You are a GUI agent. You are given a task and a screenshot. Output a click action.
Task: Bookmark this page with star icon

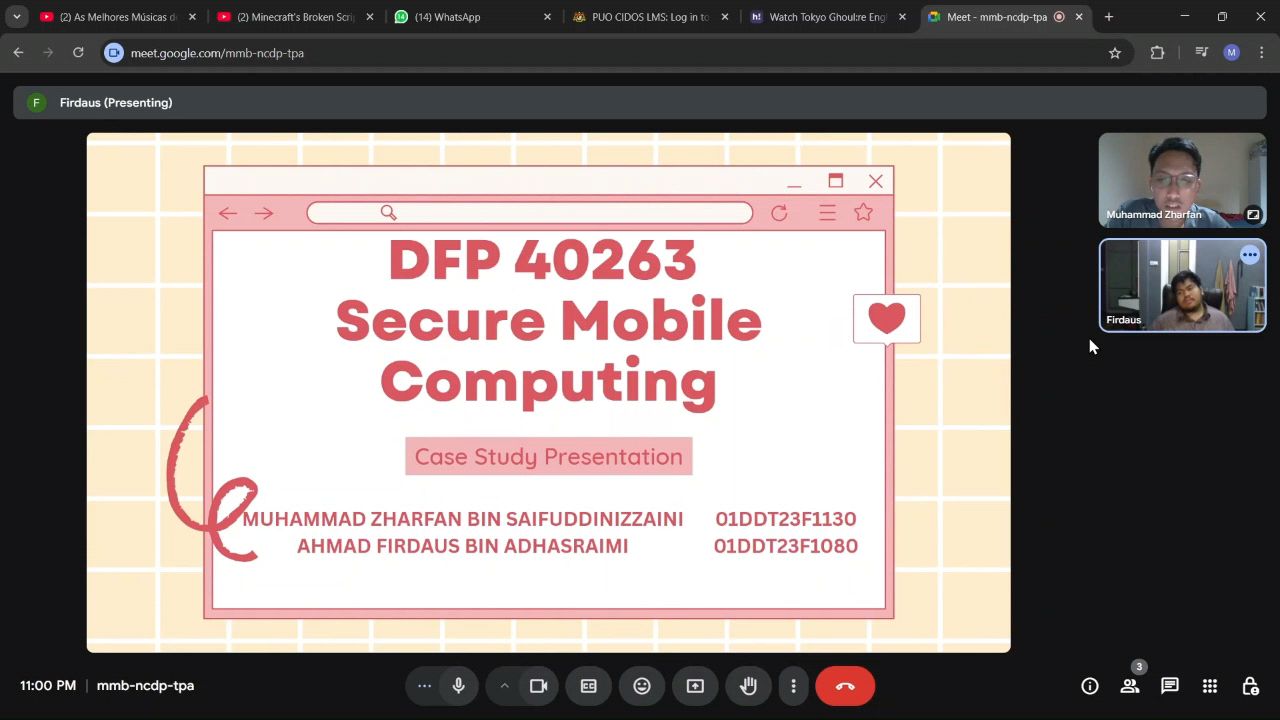tap(1115, 53)
